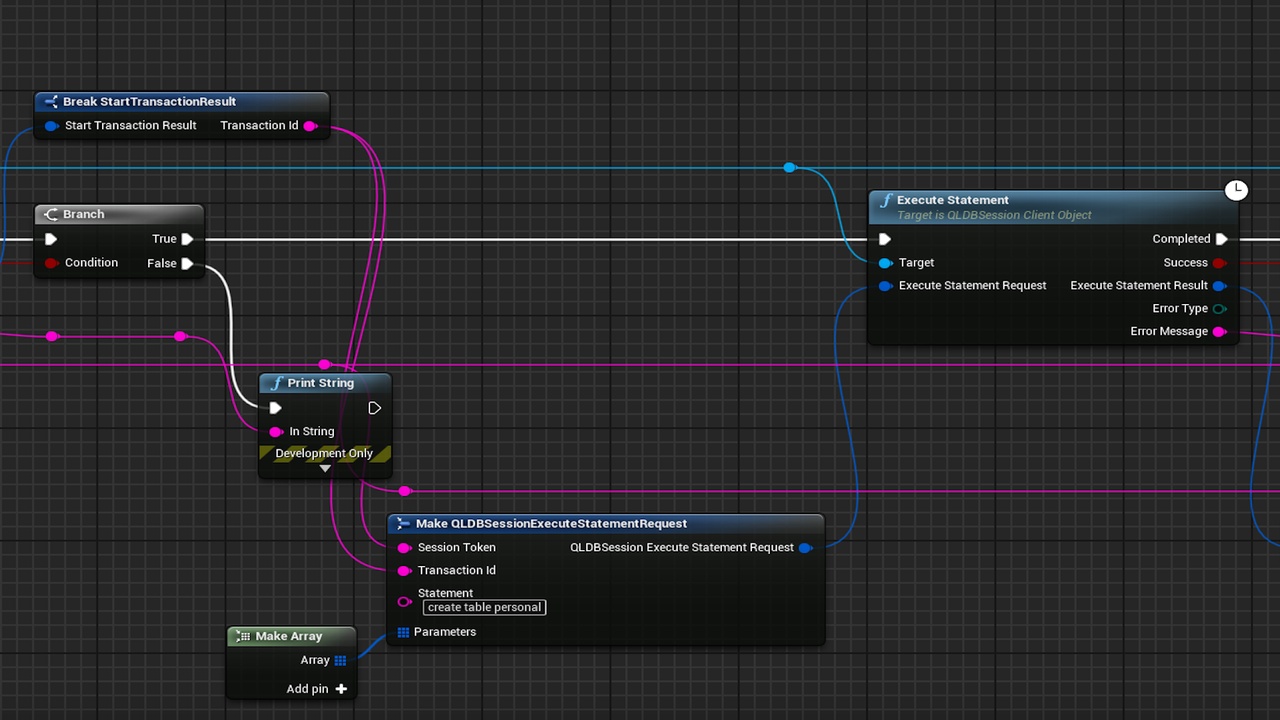This screenshot has height=720, width=1280.
Task: Click Print String output execution pin
Action: [x=374, y=408]
